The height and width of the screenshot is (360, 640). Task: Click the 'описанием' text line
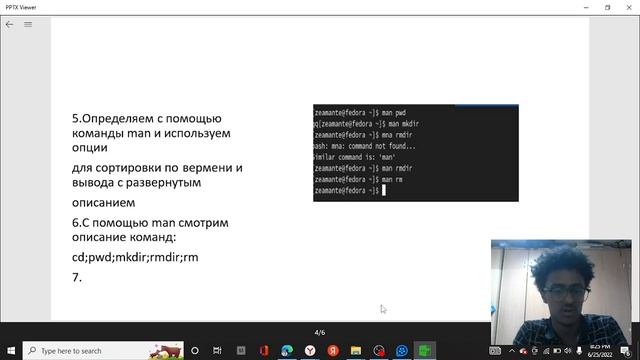click(x=104, y=203)
